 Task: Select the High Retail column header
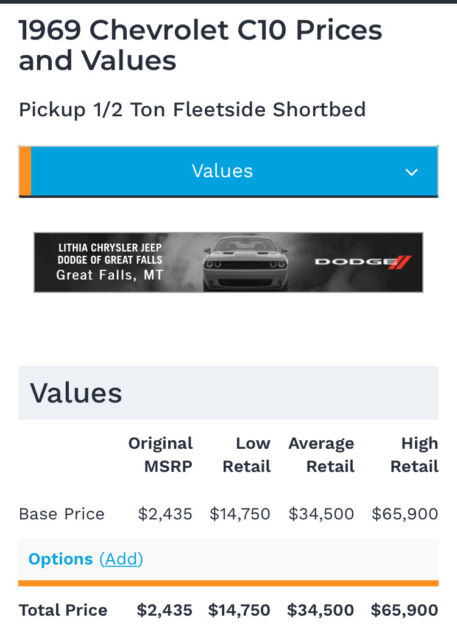pos(415,455)
